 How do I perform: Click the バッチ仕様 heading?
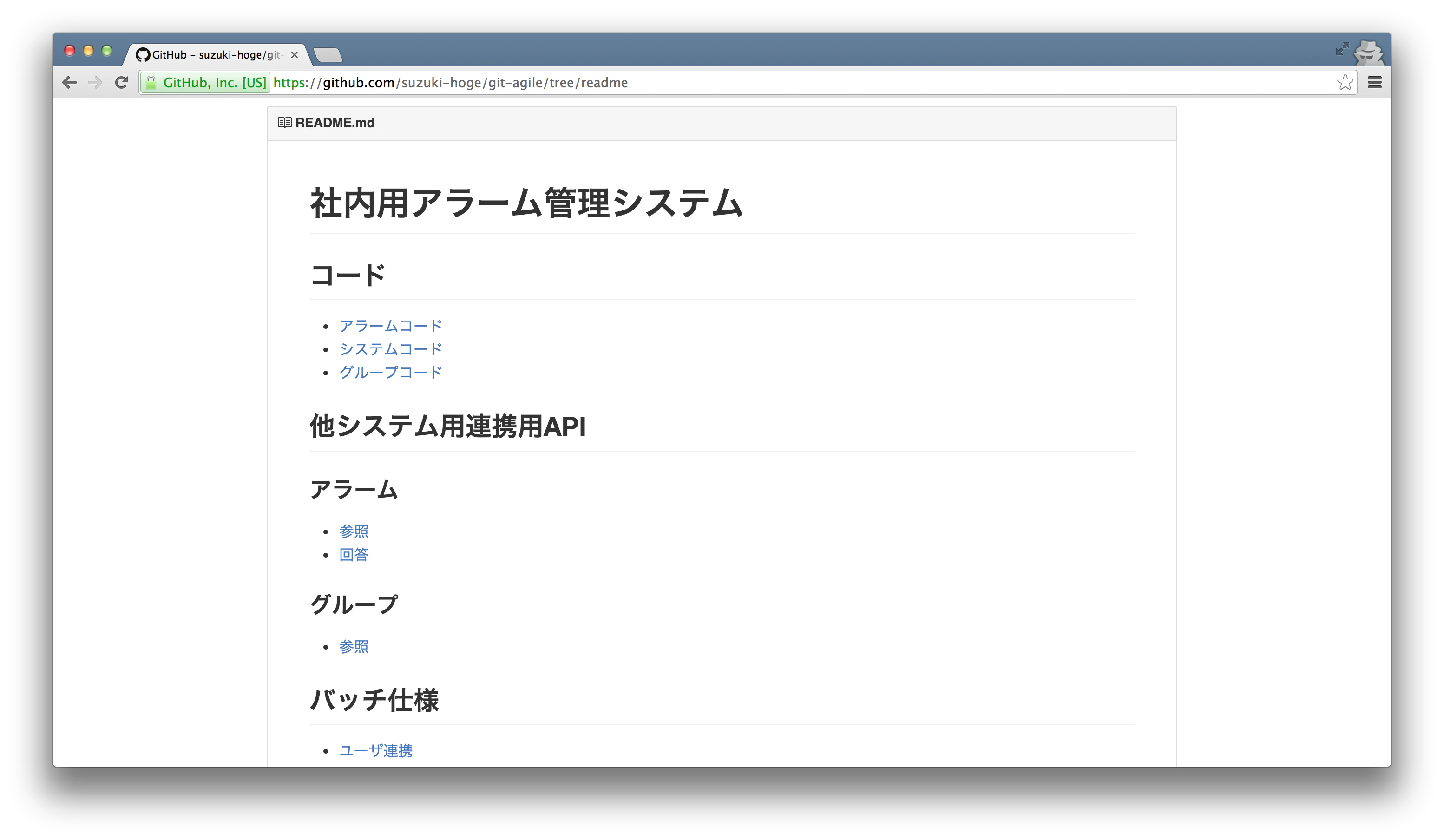pos(374,700)
